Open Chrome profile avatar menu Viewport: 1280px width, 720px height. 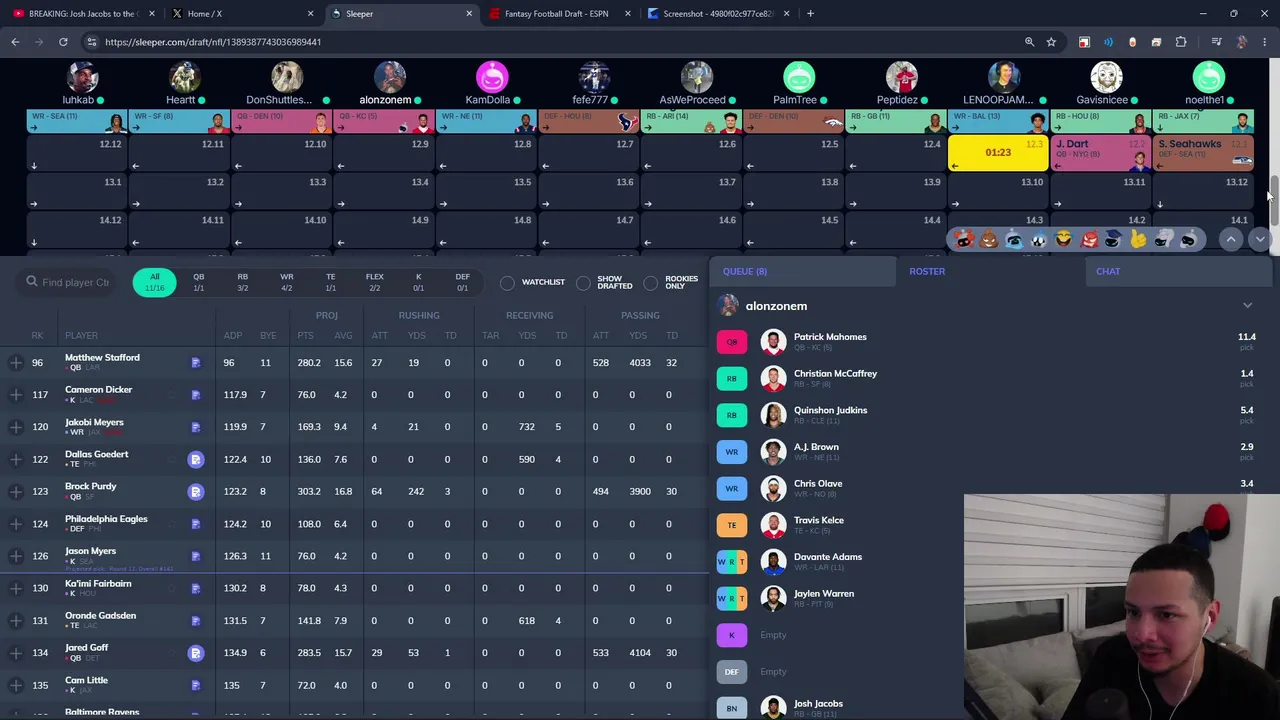tap(1241, 42)
